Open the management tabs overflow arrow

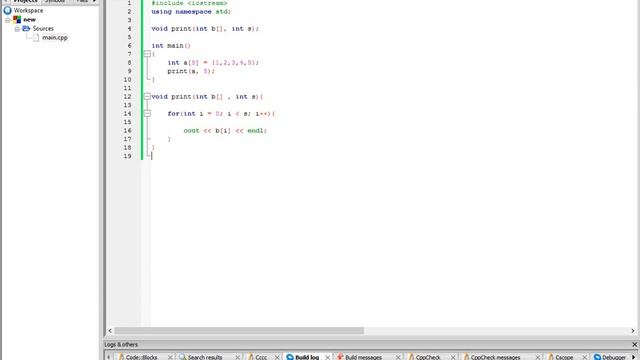tap(94, 1)
